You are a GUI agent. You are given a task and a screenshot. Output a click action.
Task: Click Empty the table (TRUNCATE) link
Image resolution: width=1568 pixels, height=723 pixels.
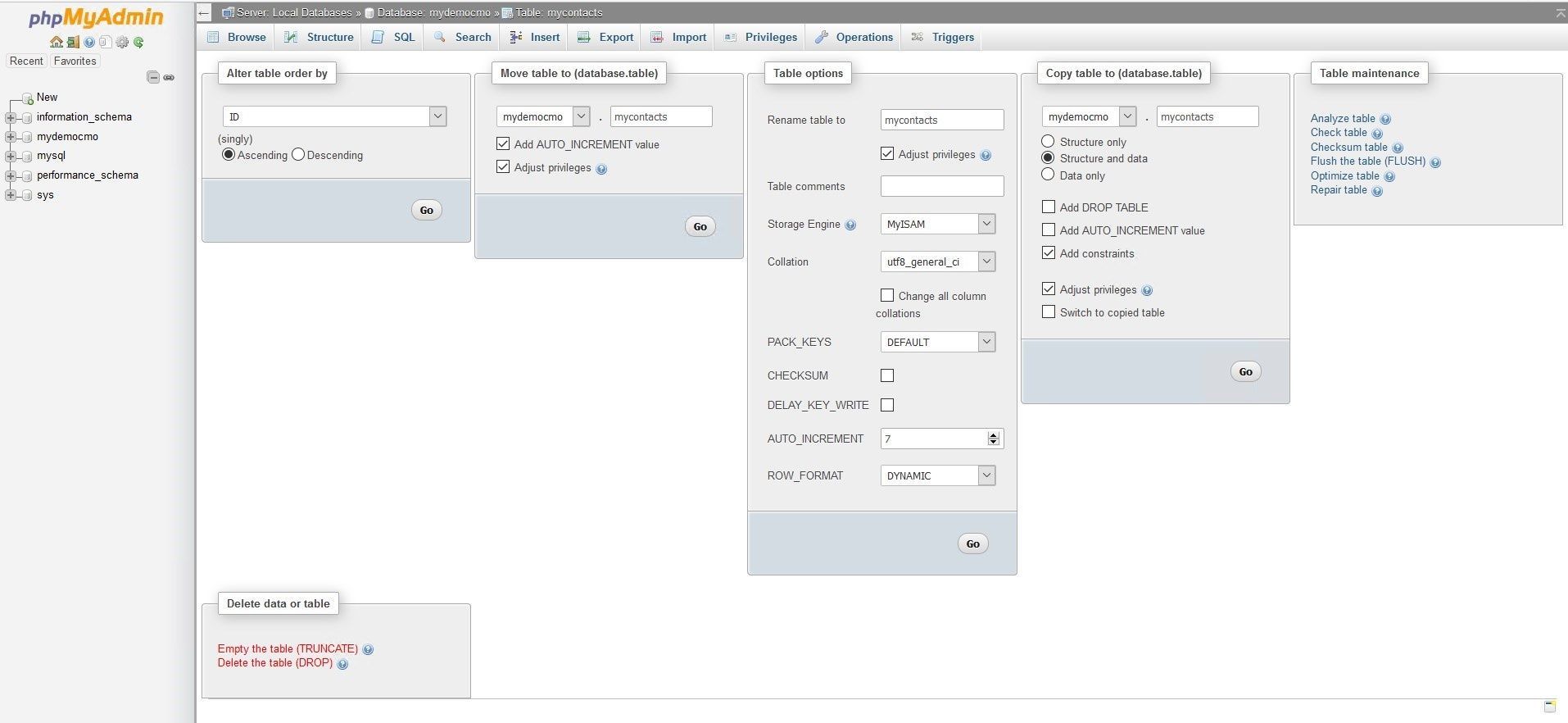pyautogui.click(x=288, y=648)
